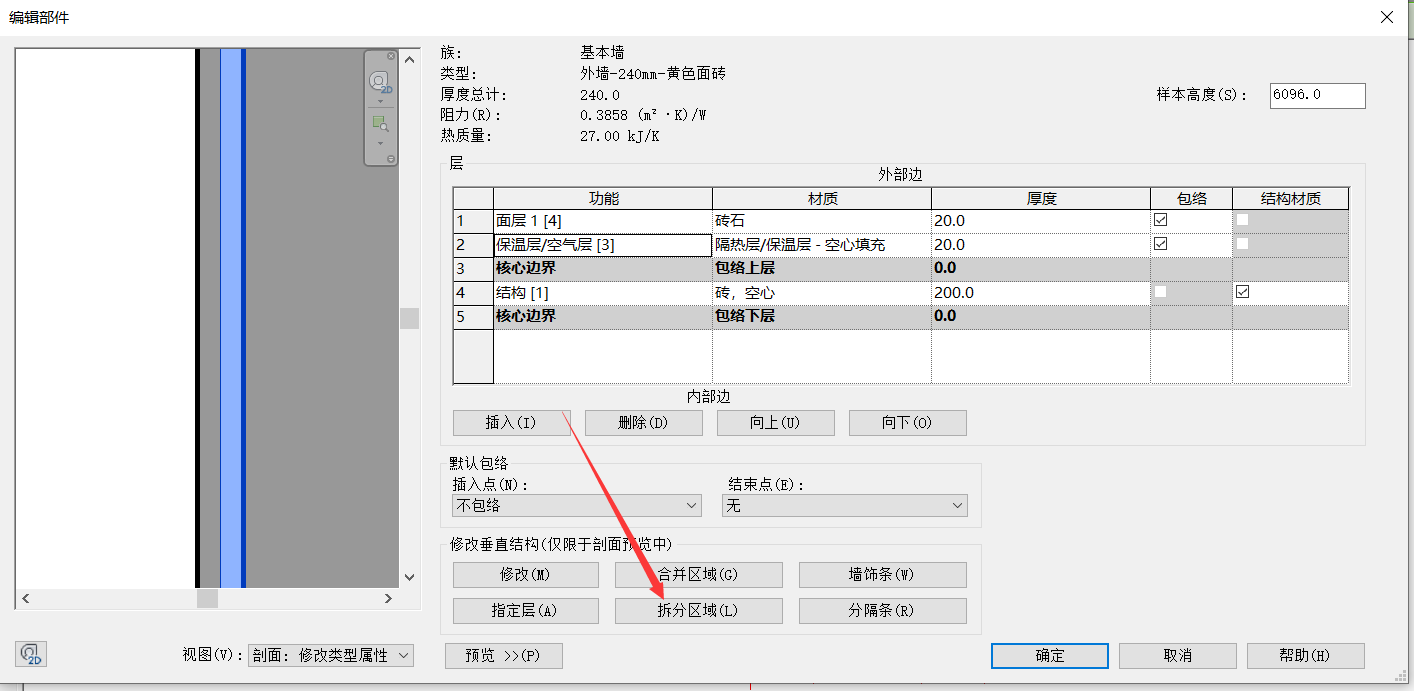Click the zoom region icon in navigation bar
1414x691 pixels.
click(380, 123)
